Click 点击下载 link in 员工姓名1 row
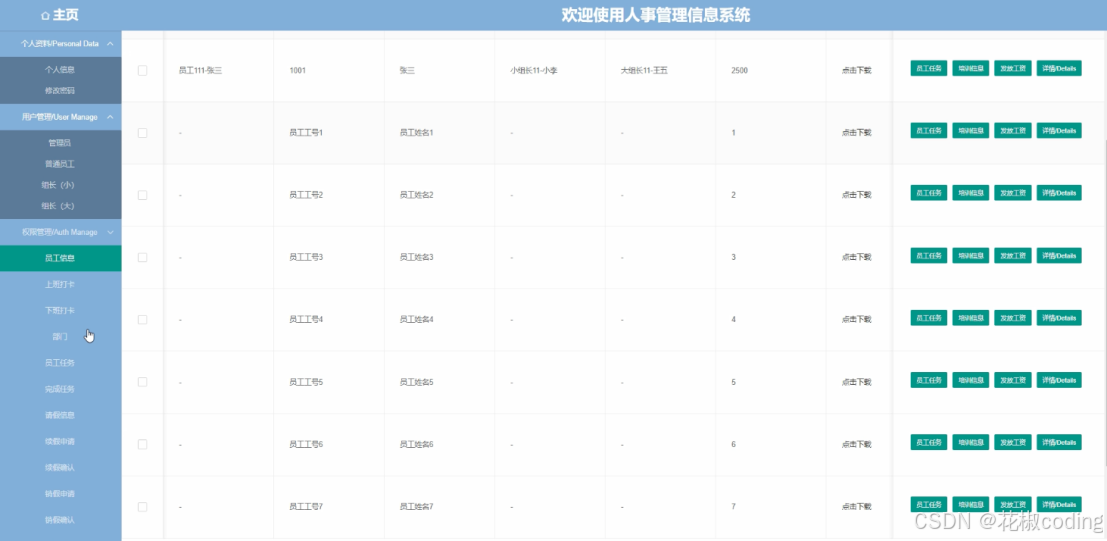Viewport: 1107px width, 541px height. (x=856, y=133)
